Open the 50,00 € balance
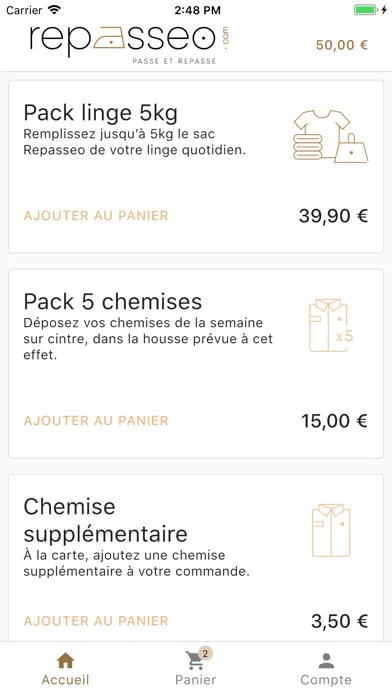The height and width of the screenshot is (696, 392). point(342,45)
